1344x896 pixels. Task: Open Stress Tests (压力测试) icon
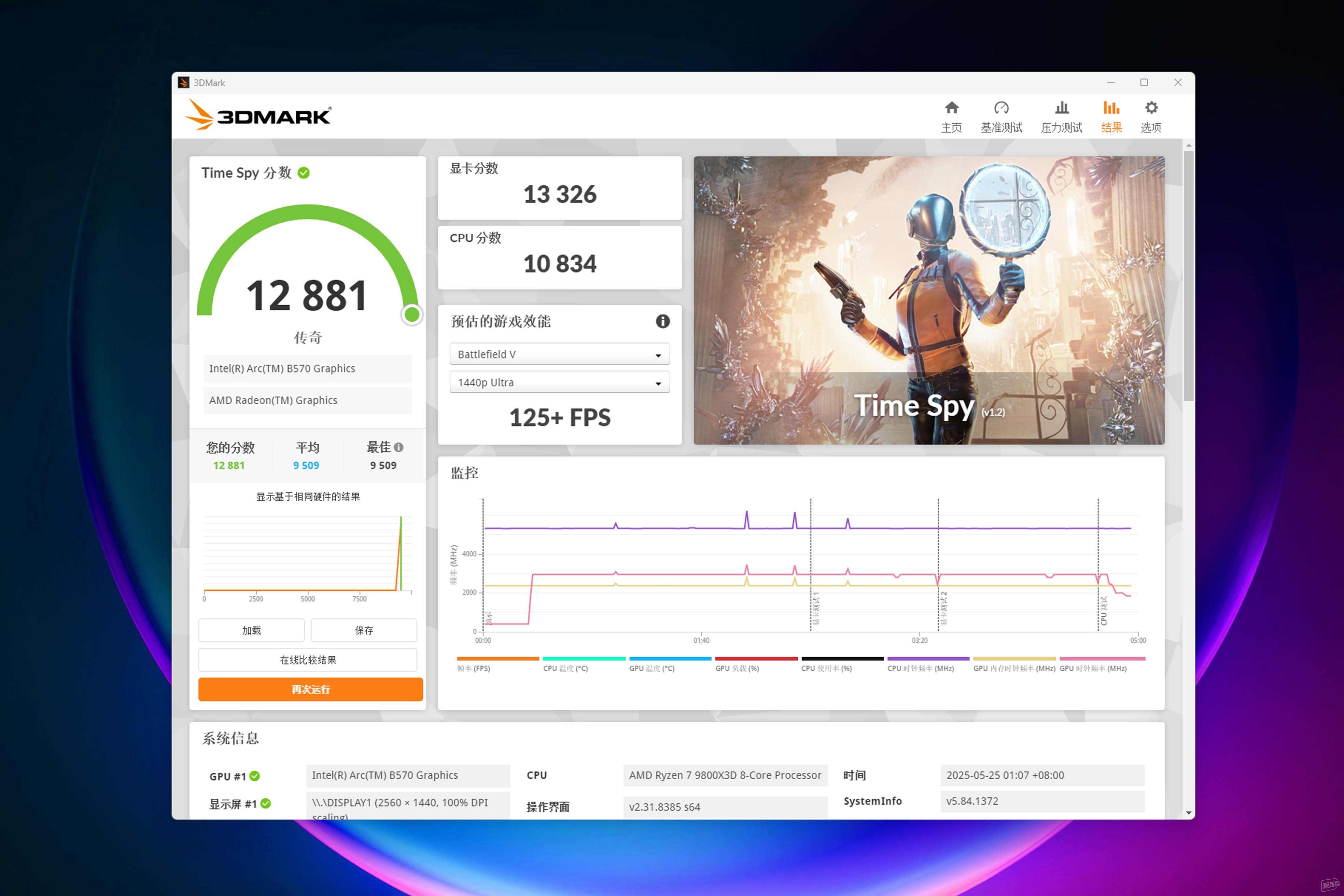(x=1062, y=108)
